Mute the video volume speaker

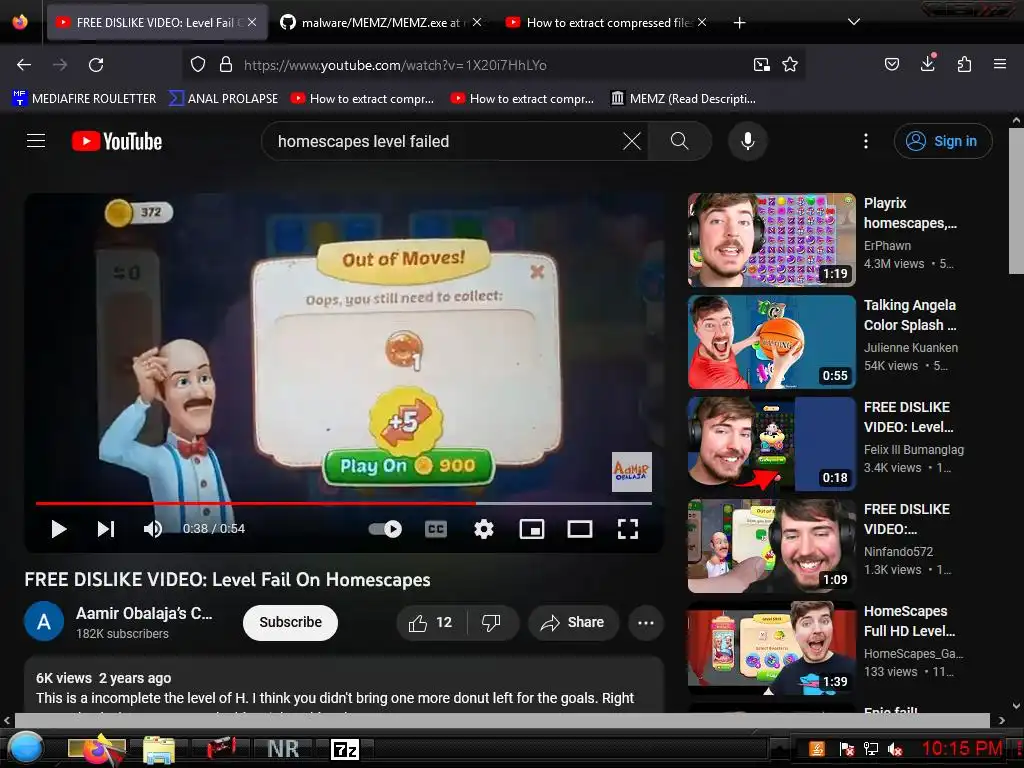pos(153,529)
